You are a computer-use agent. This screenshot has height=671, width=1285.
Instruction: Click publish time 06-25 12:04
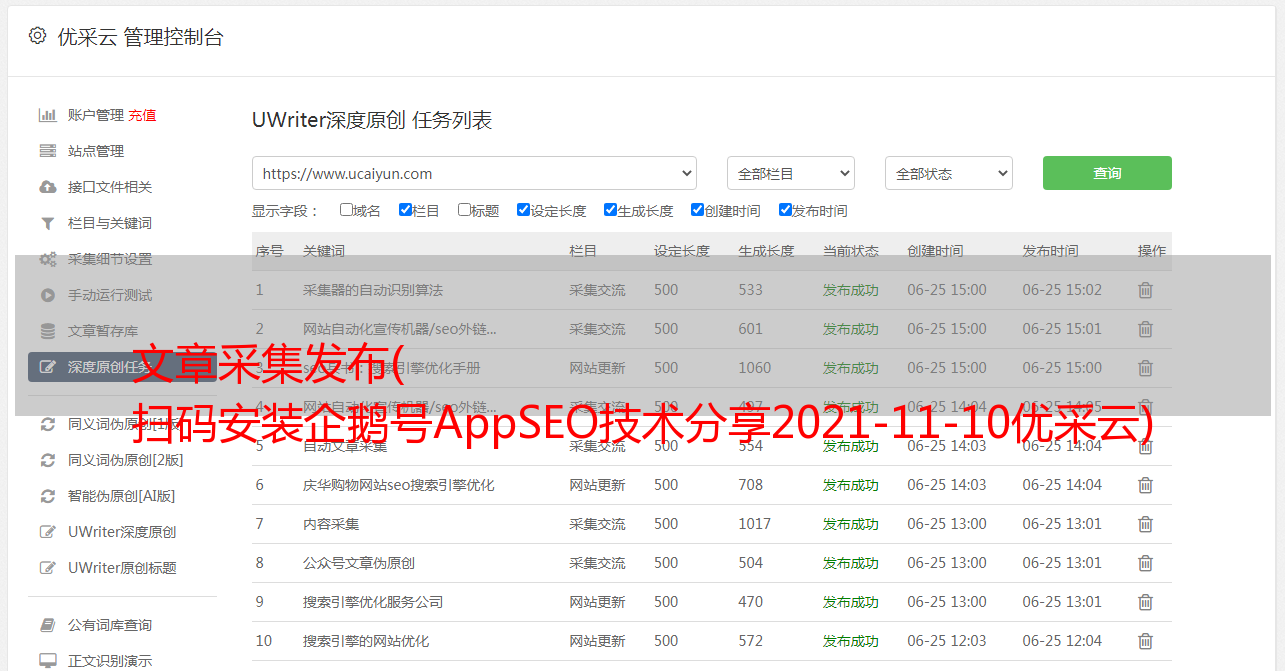(1062, 641)
